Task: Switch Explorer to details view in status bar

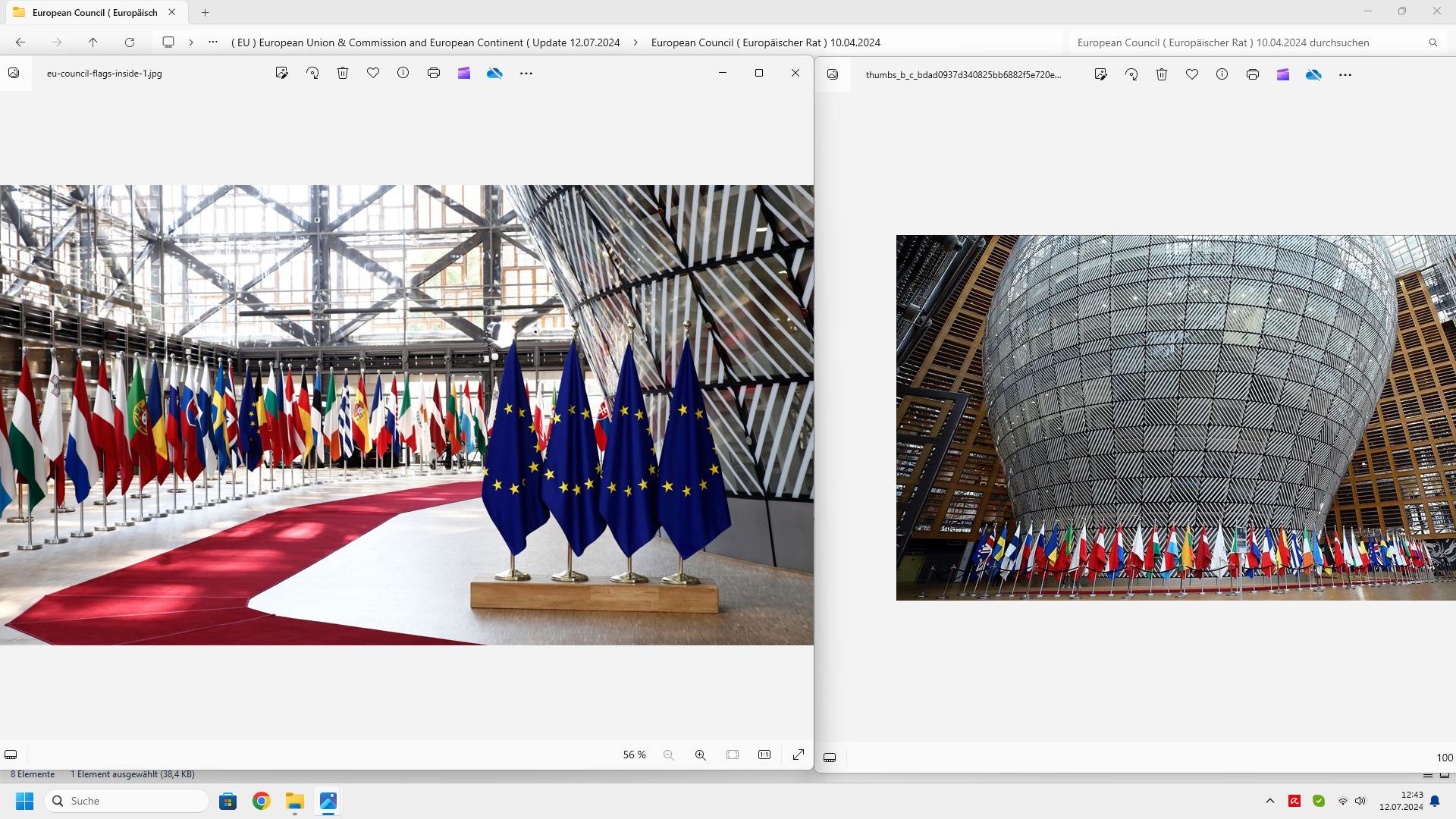Action: click(x=1428, y=775)
